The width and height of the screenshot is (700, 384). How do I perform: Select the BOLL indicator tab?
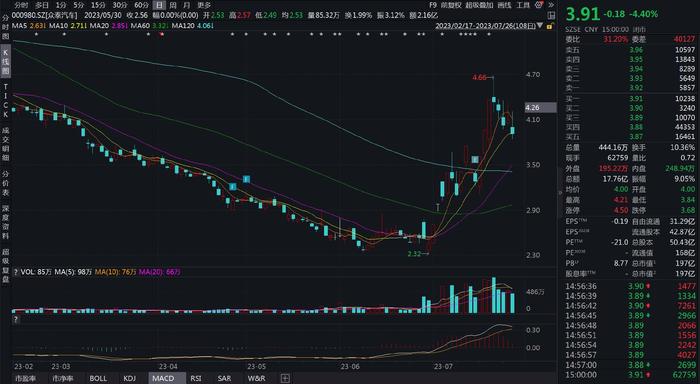[x=98, y=378]
